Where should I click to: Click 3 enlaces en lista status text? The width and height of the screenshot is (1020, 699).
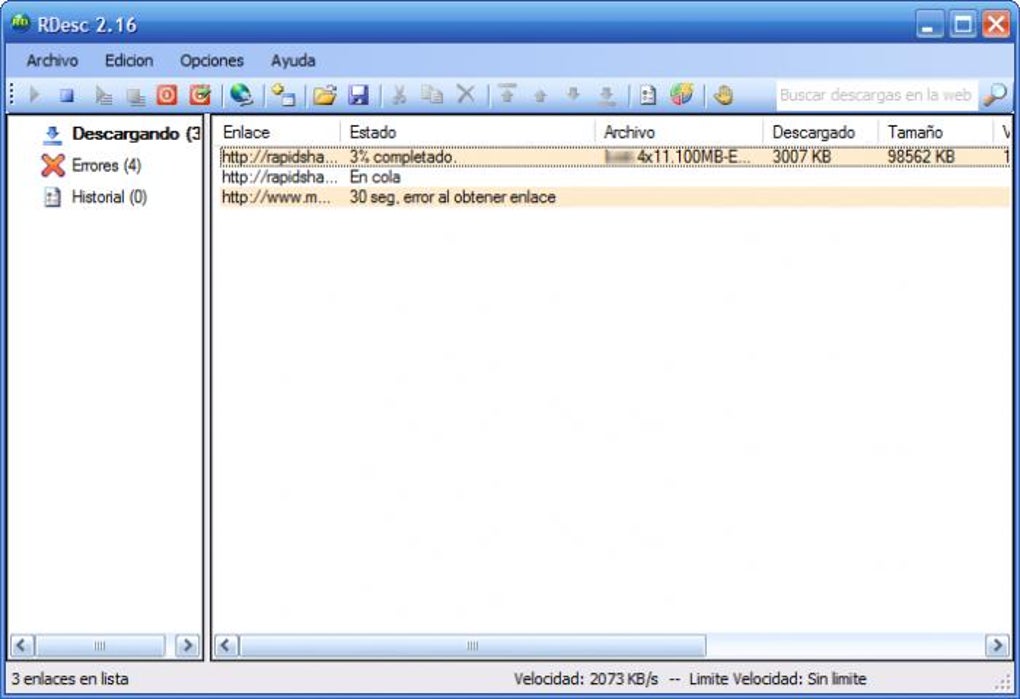coord(70,679)
